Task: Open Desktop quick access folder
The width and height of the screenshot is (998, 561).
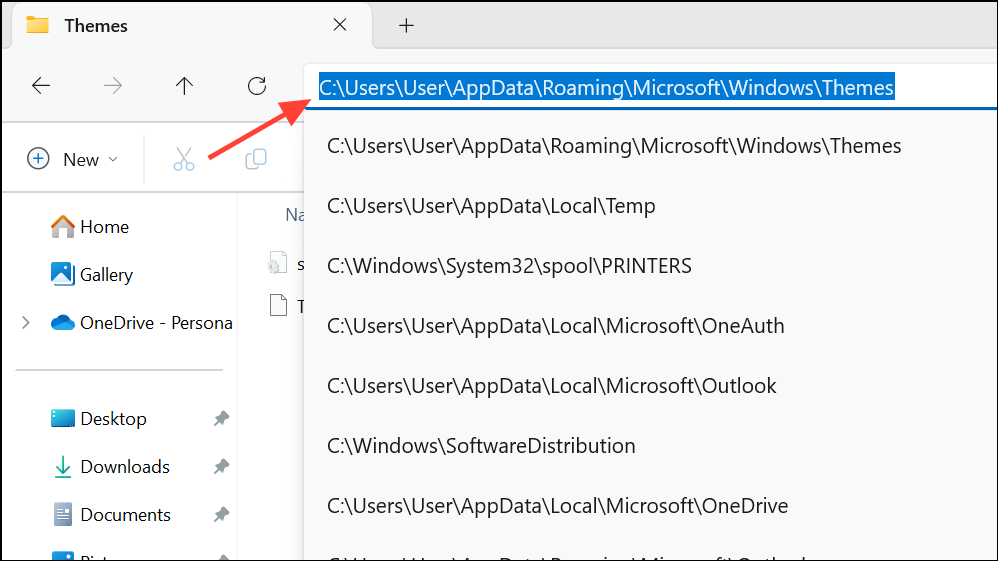Action: (x=99, y=418)
